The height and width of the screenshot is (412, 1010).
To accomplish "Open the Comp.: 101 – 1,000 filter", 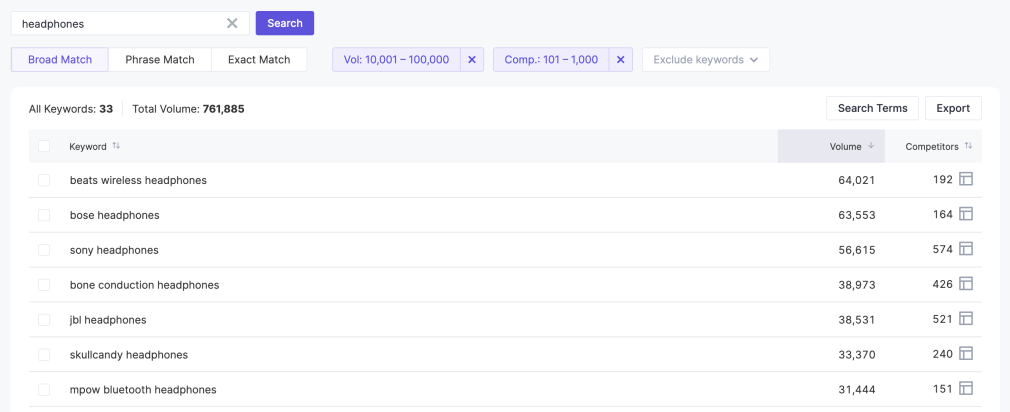I will click(551, 60).
